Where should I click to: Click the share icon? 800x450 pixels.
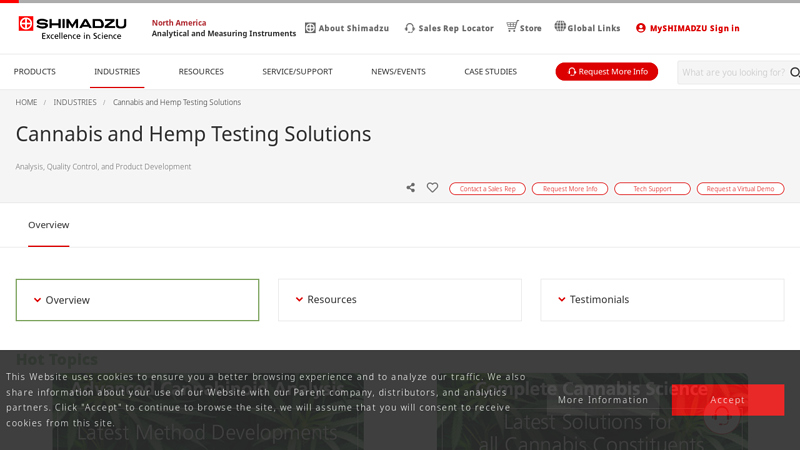[411, 188]
